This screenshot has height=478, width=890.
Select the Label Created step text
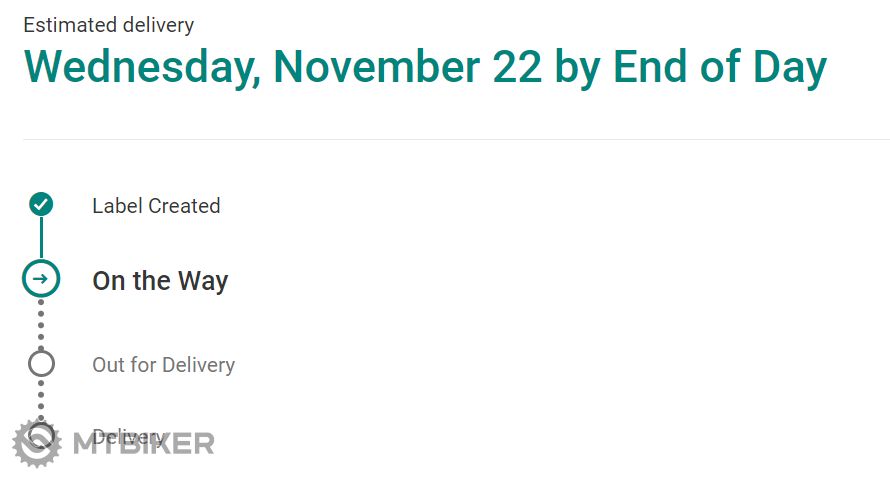(x=156, y=206)
